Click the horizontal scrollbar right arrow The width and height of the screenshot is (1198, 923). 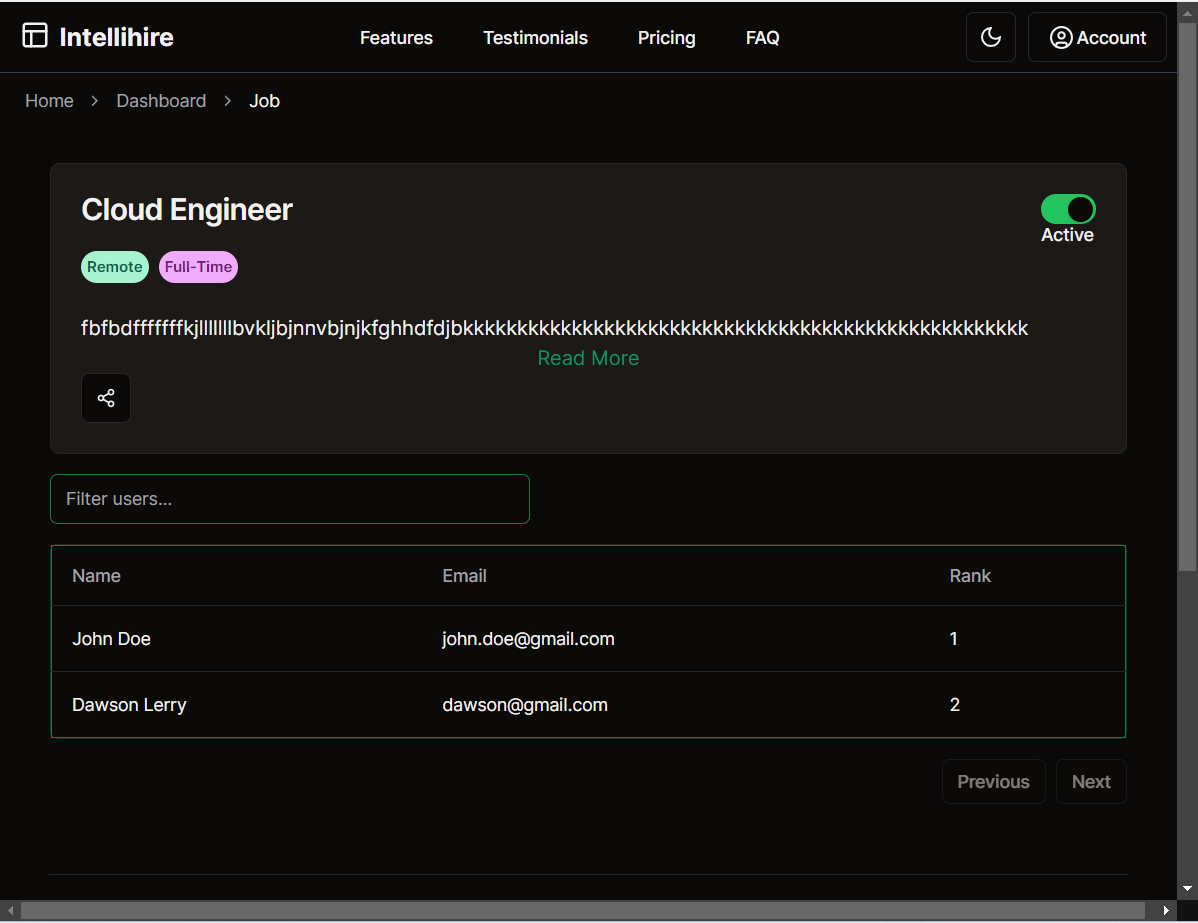[x=1166, y=911]
